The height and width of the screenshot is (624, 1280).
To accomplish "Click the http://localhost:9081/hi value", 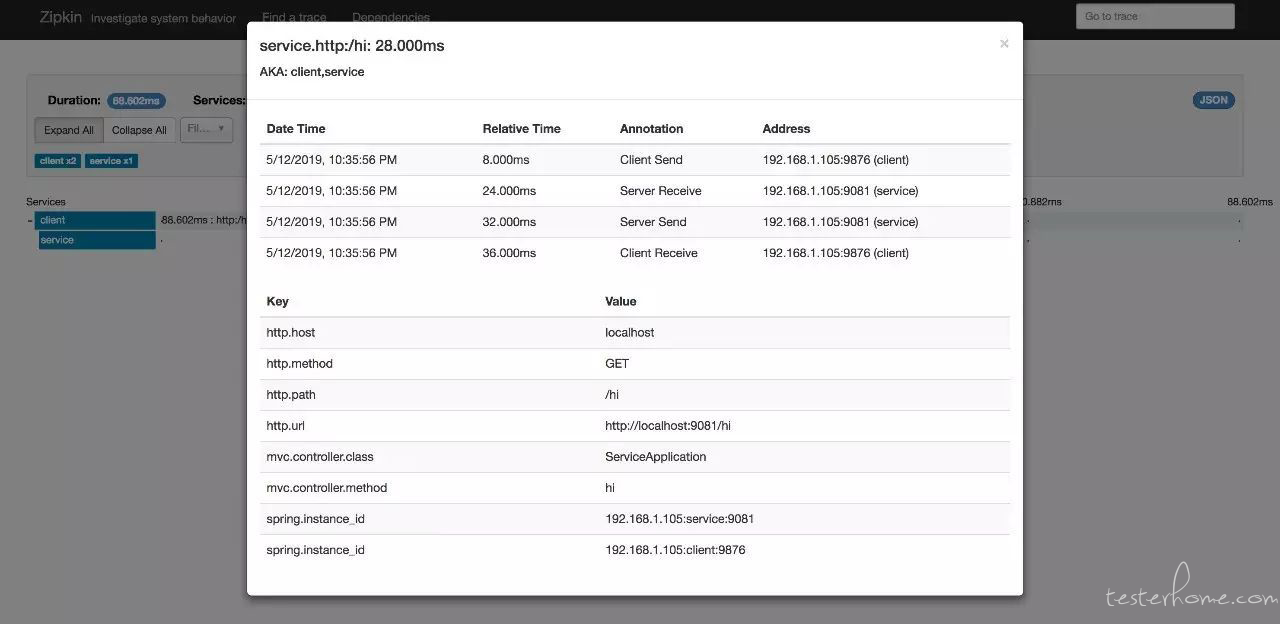I will (668, 425).
